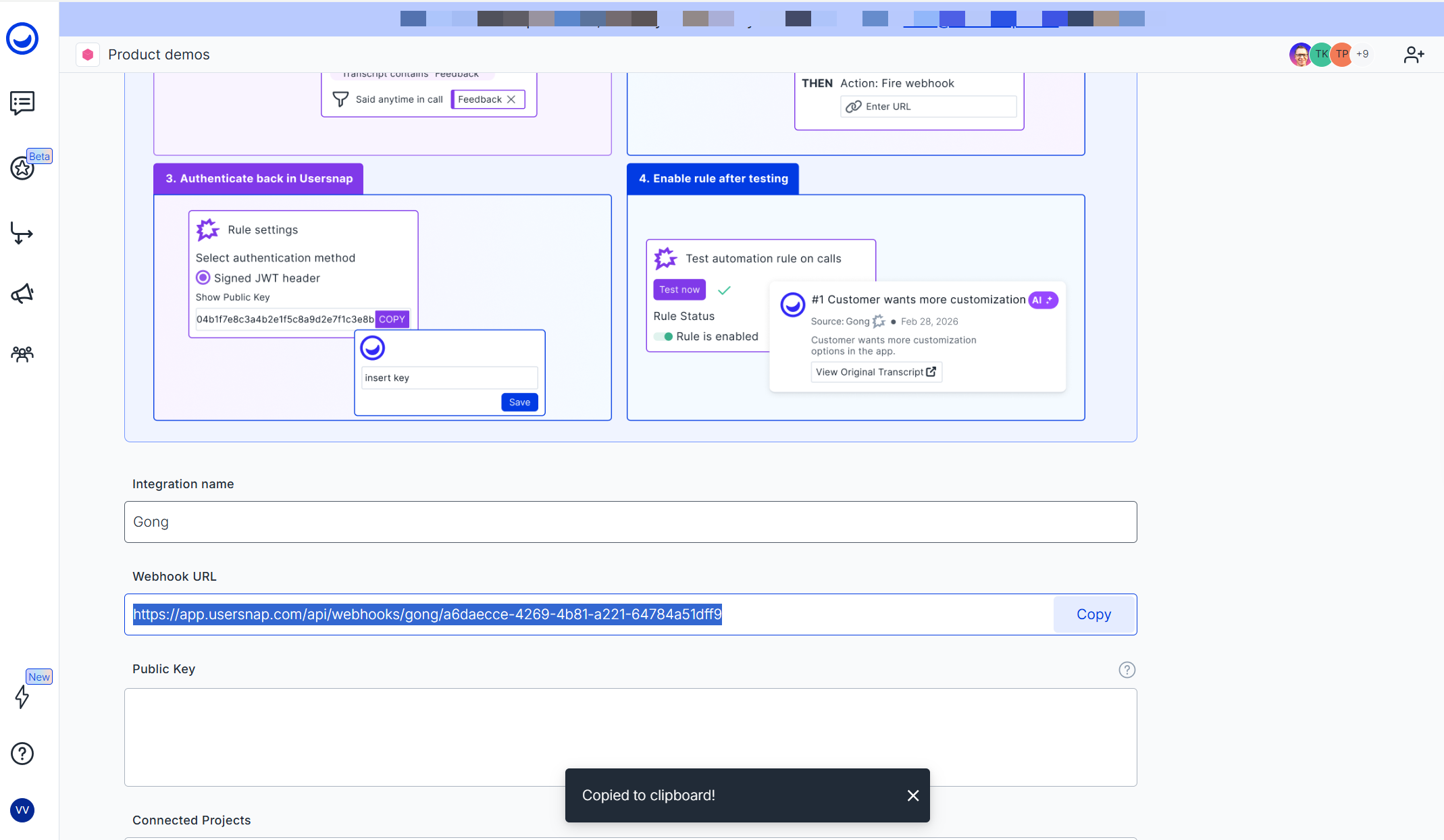Open the +9 more members avatars
The width and height of the screenshot is (1444, 840).
coord(1362,54)
